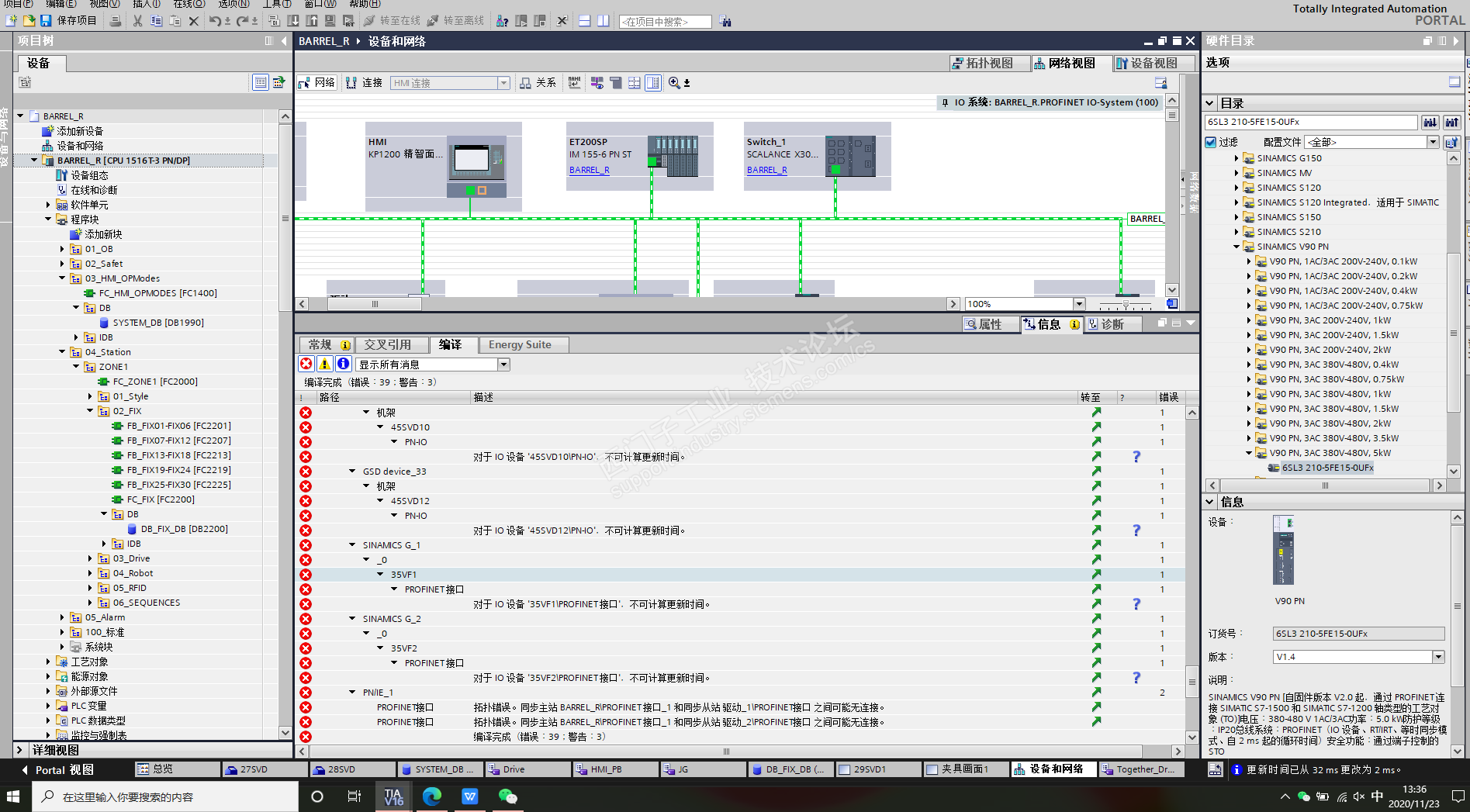The height and width of the screenshot is (812, 1470).
Task: Click the project search input field
Action: pos(665,22)
